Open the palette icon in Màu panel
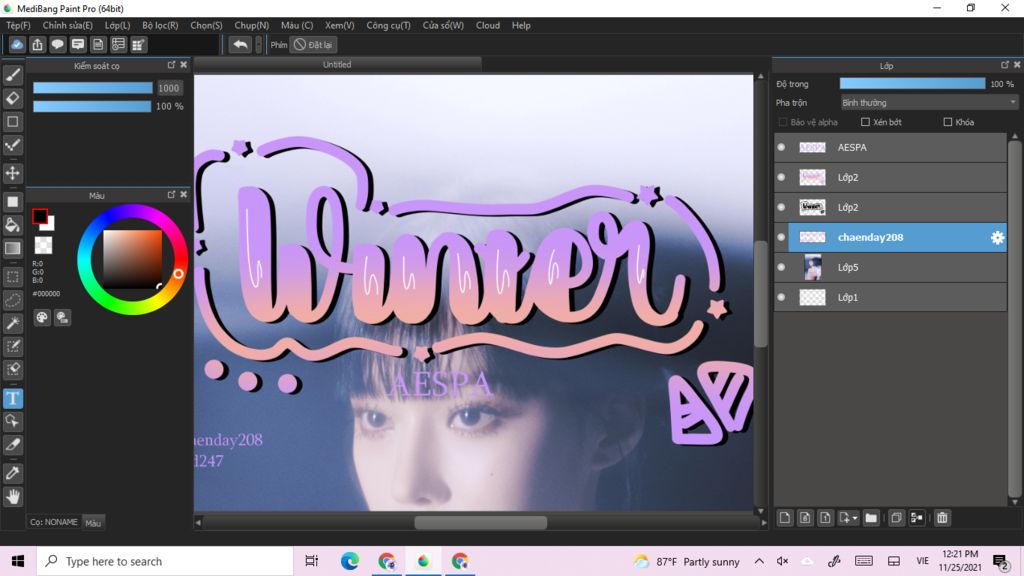The height and width of the screenshot is (576, 1024). pos(42,317)
